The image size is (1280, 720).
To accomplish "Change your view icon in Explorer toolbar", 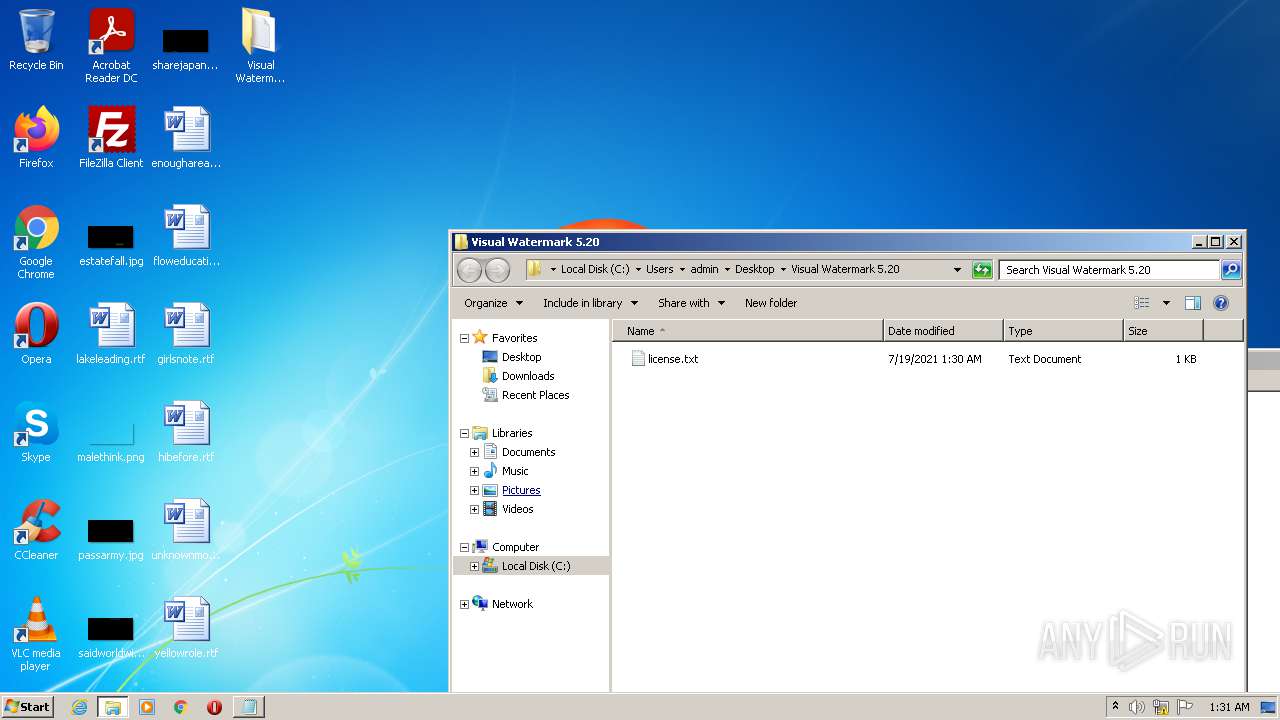I will coord(1142,303).
